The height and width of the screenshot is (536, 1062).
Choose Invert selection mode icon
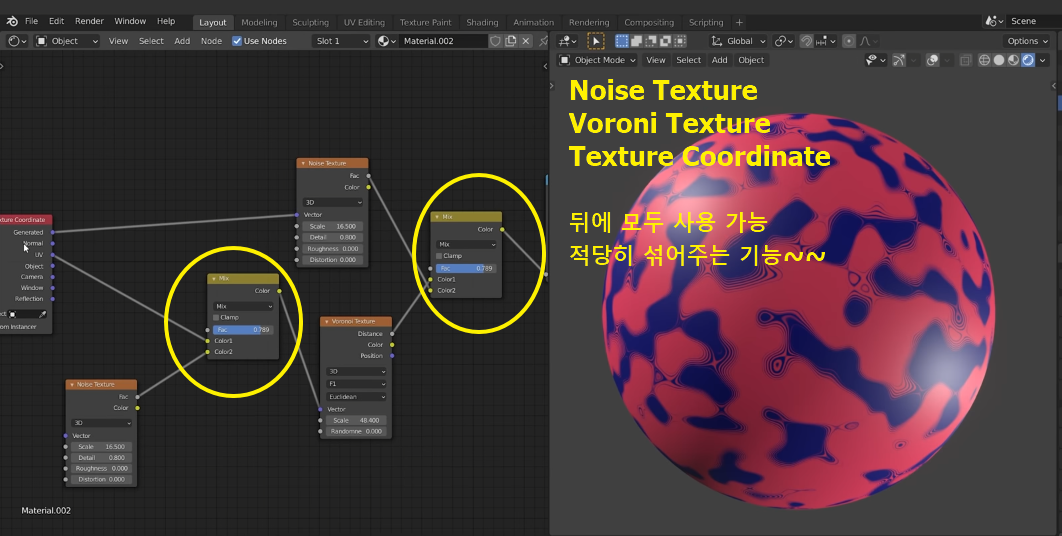(665, 41)
